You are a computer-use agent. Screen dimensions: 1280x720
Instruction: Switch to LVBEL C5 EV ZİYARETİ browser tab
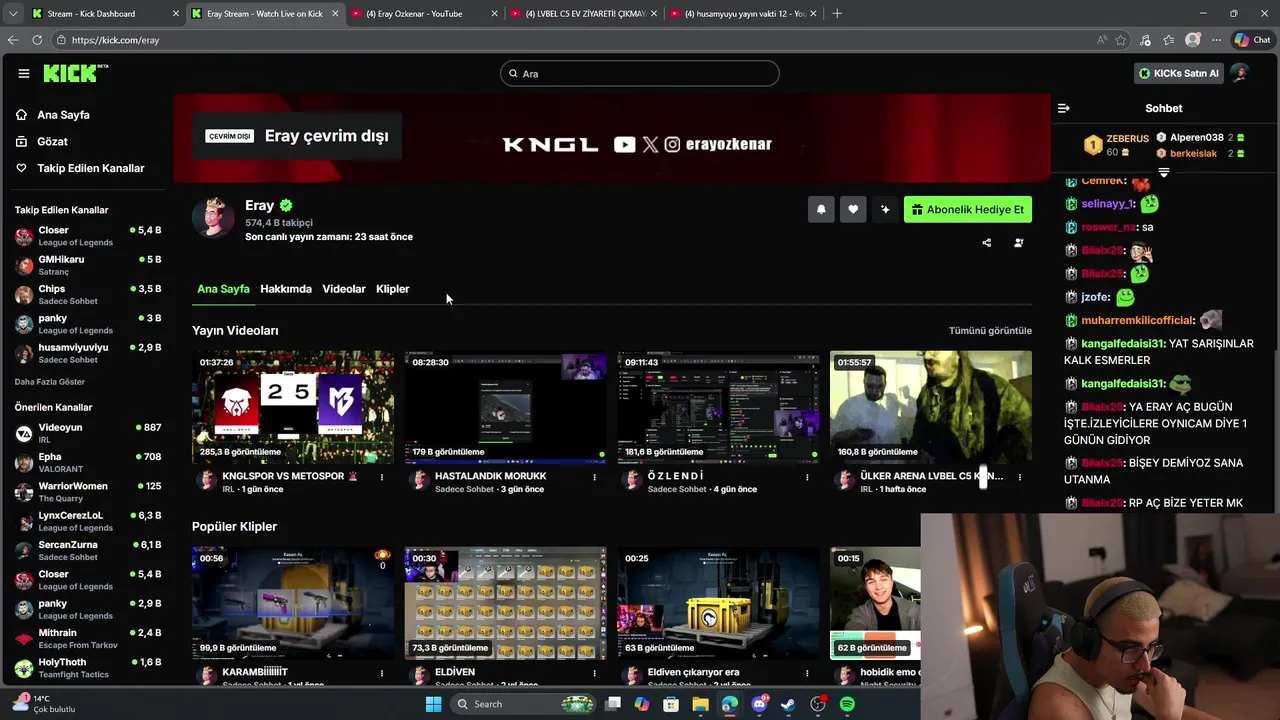click(583, 13)
